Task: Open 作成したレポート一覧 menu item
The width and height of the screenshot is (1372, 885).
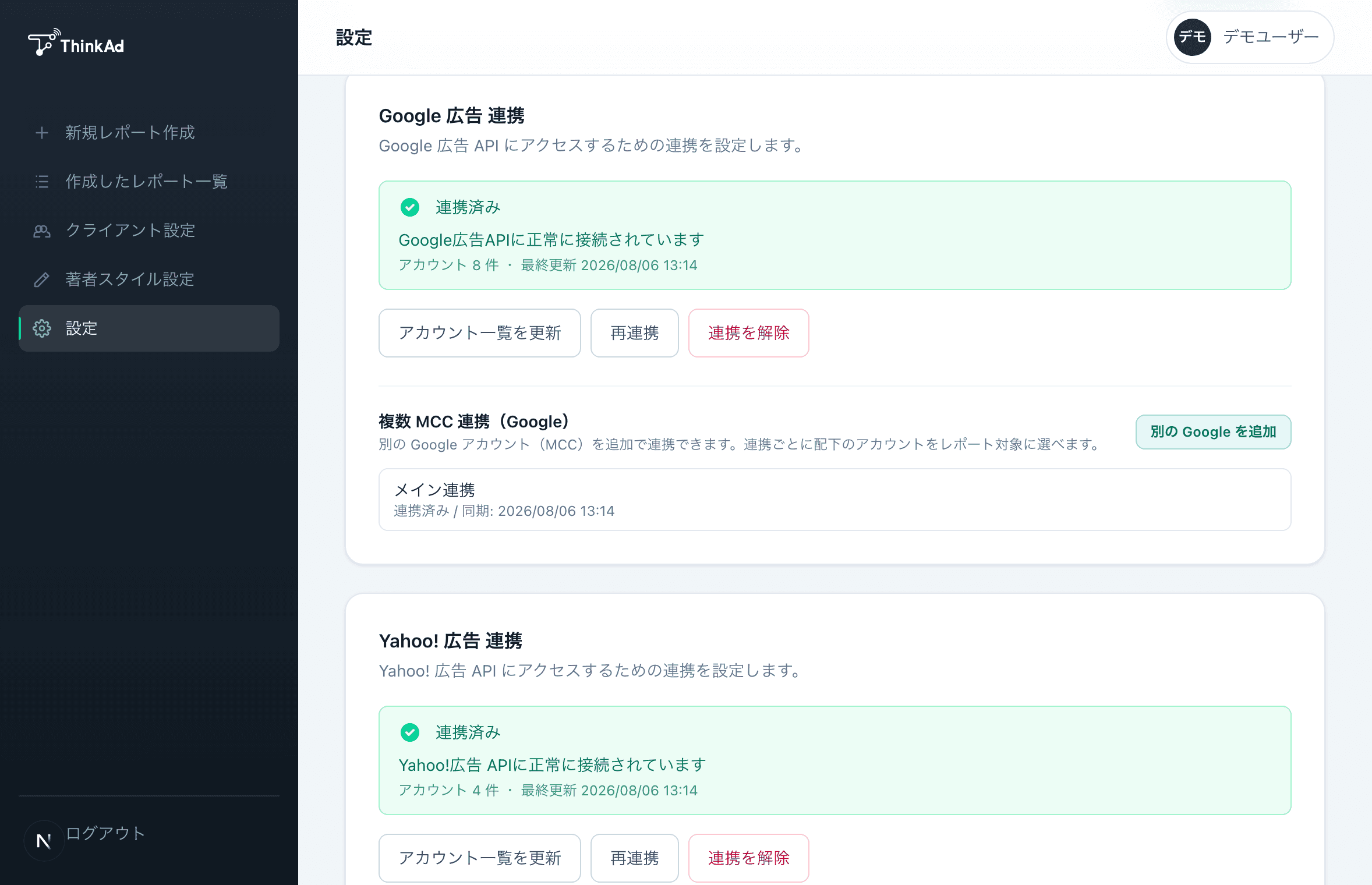Action: coord(149,182)
